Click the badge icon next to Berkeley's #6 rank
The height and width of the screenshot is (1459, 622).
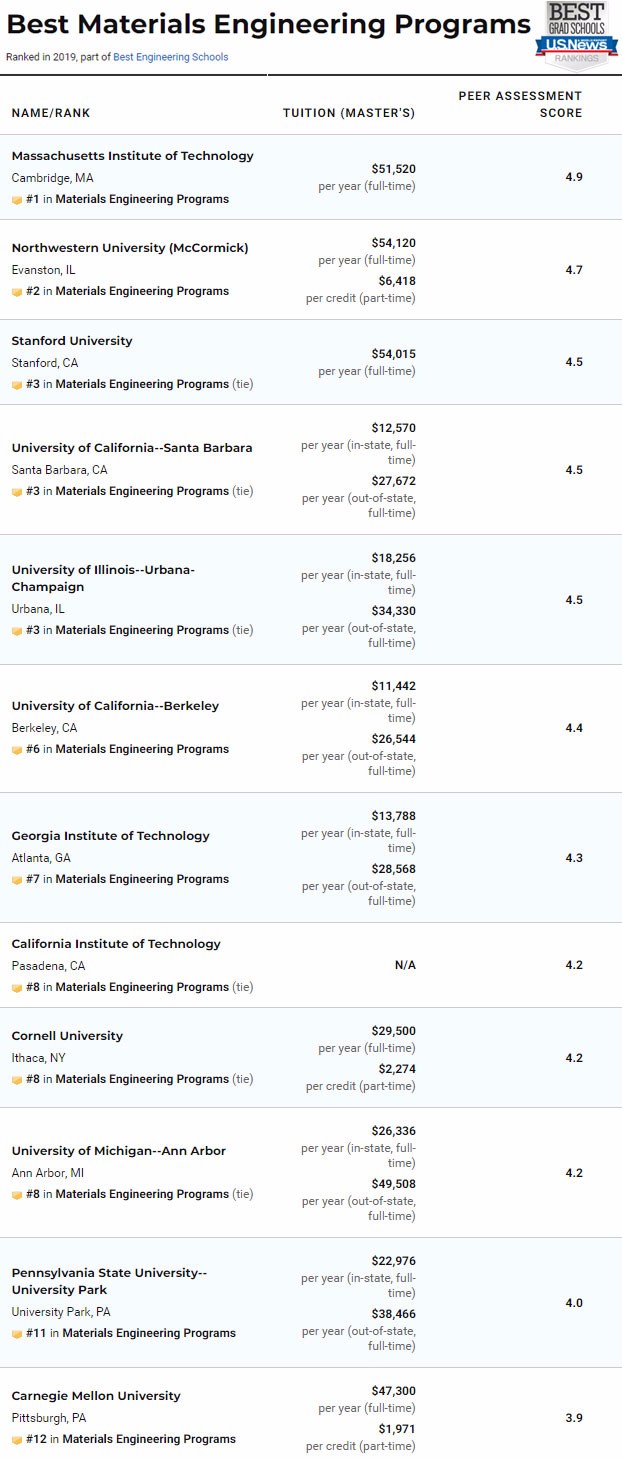[x=17, y=750]
